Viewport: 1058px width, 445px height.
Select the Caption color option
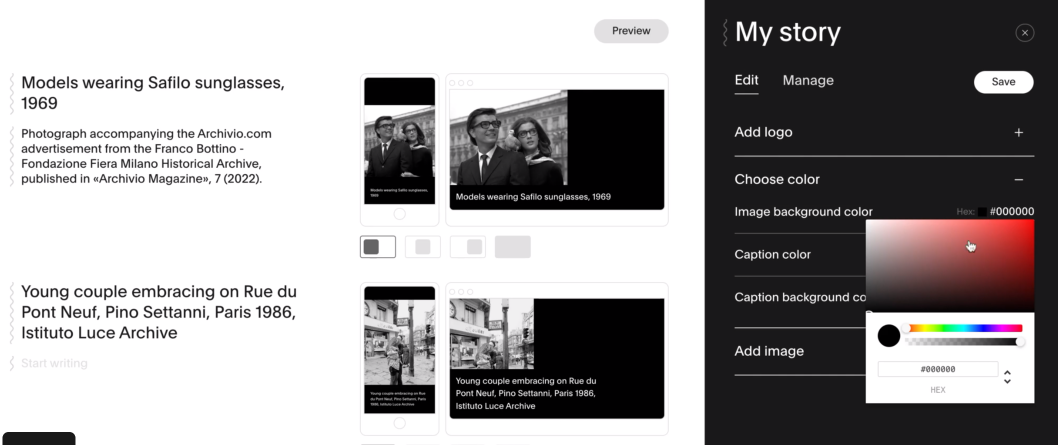point(773,255)
